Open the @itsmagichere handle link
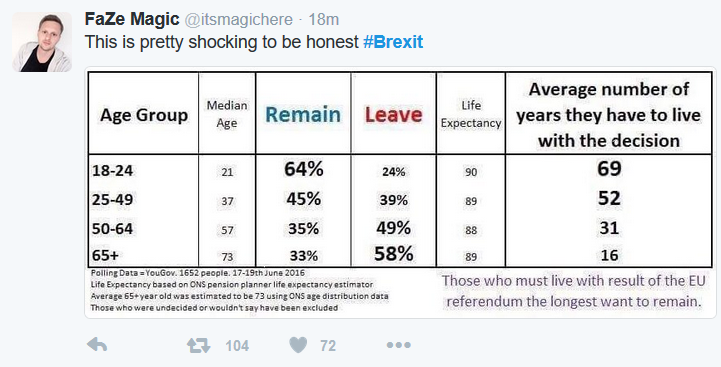 (239, 20)
